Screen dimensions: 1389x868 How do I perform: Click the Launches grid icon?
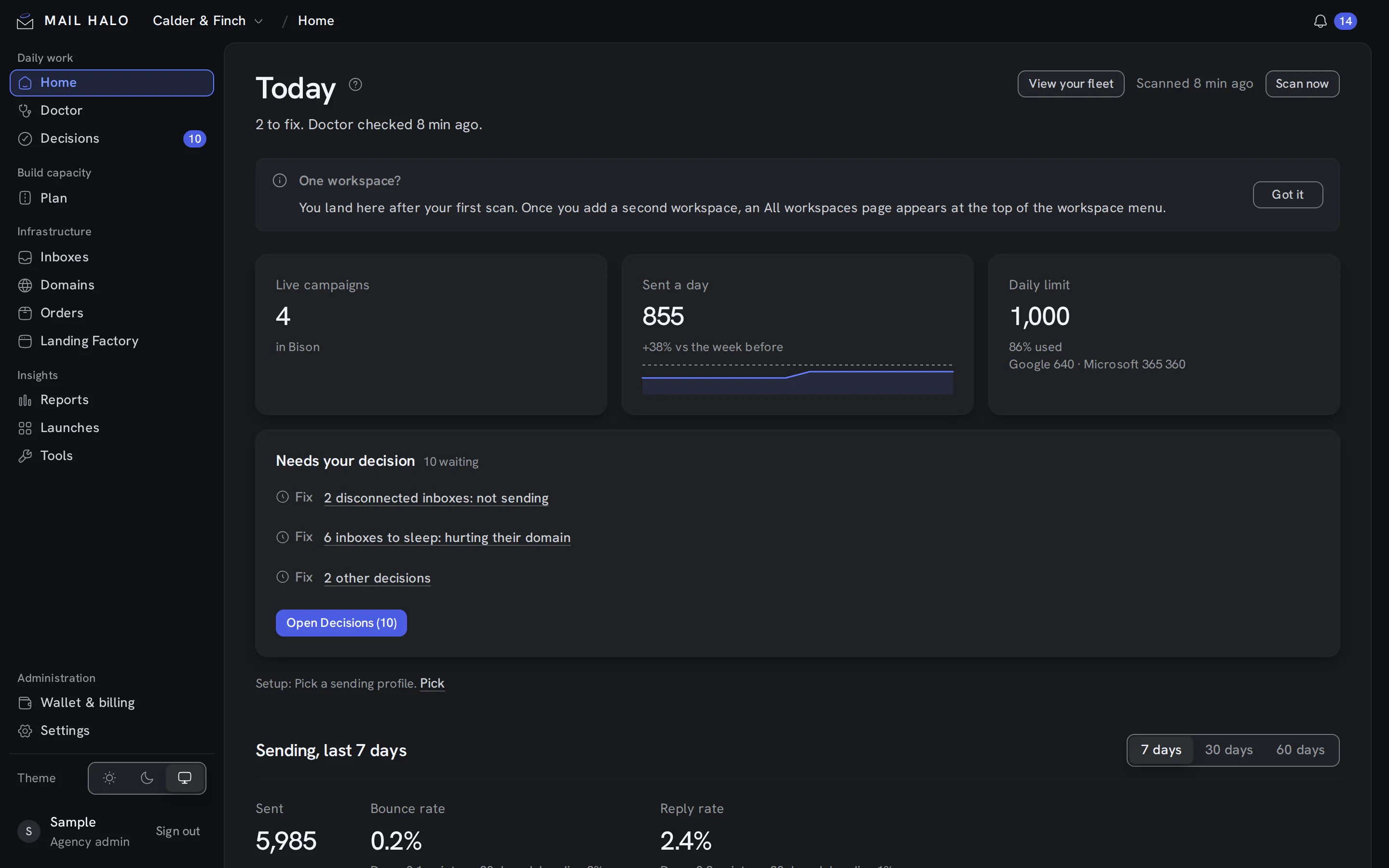[x=25, y=428]
